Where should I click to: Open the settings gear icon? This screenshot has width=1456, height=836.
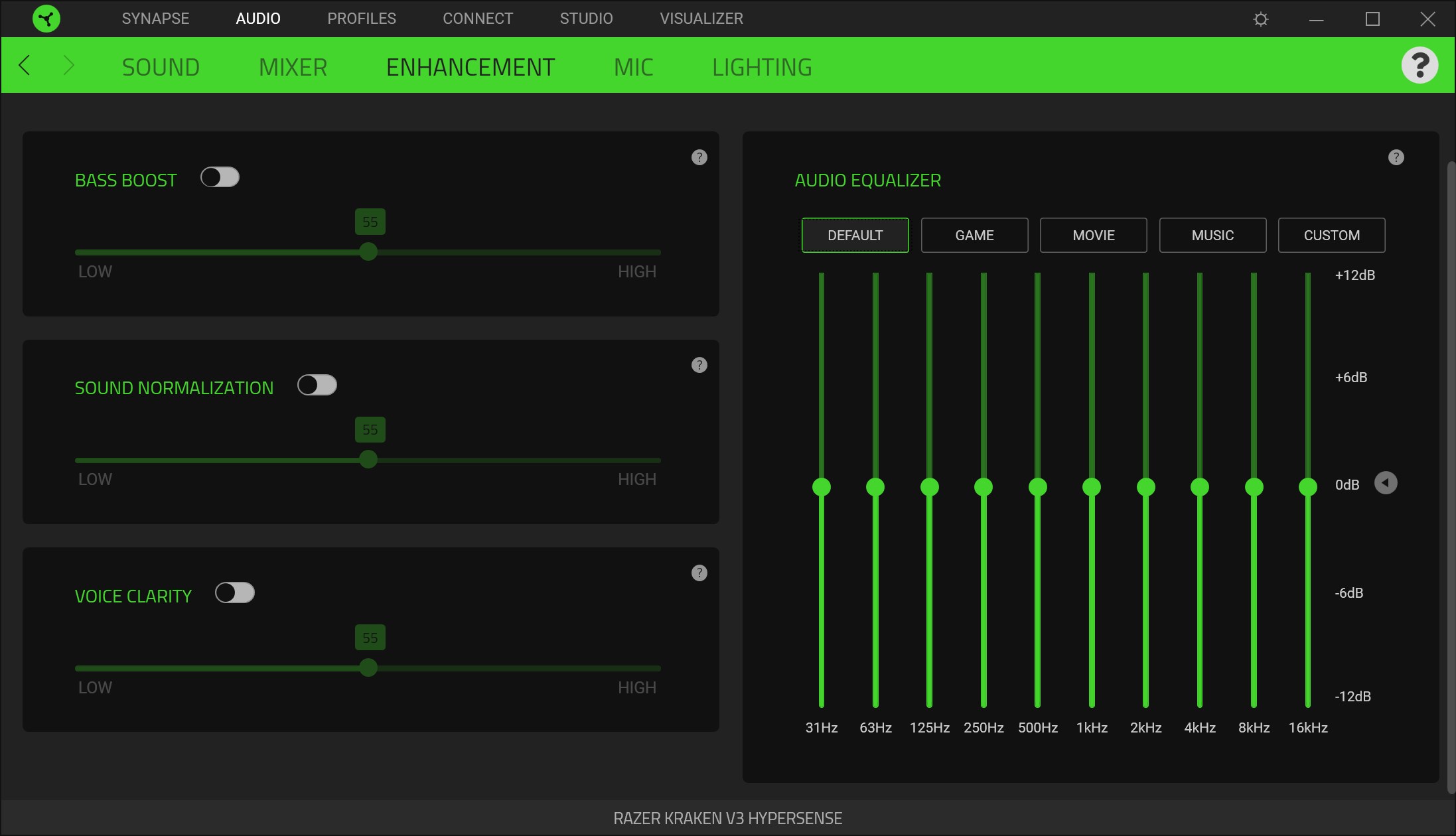(1261, 19)
